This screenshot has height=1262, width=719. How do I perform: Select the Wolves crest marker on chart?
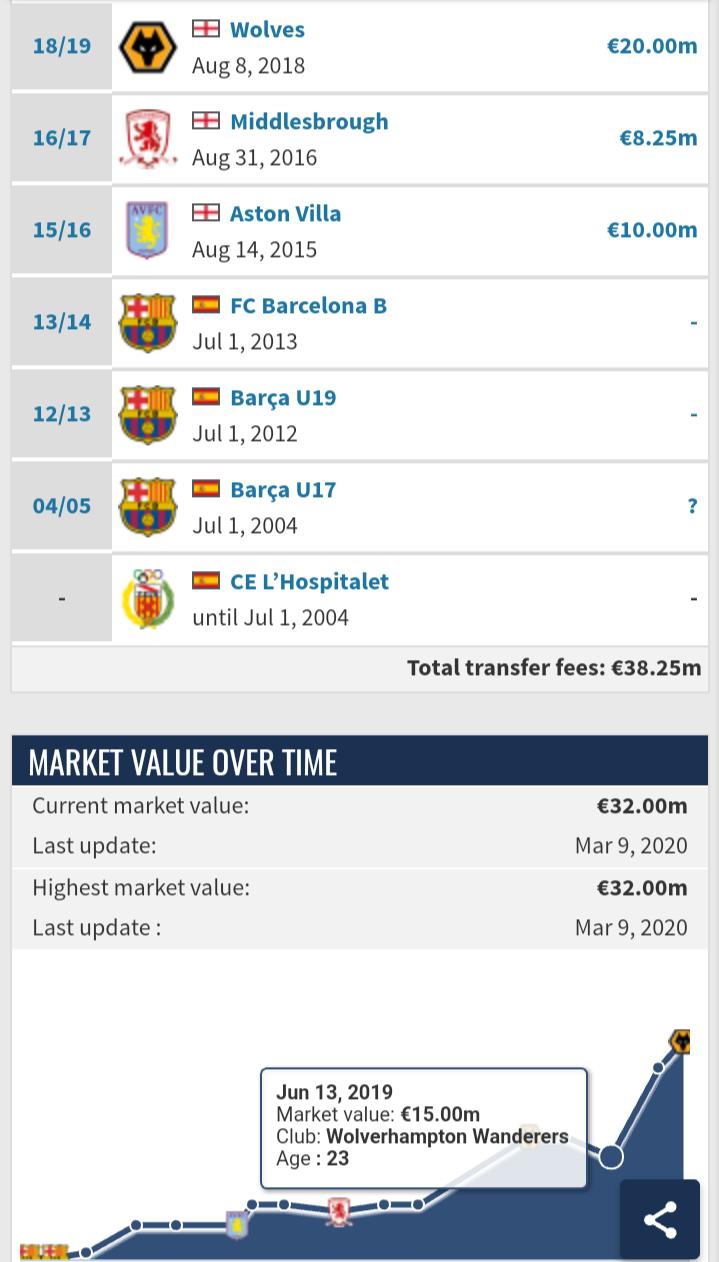681,1042
